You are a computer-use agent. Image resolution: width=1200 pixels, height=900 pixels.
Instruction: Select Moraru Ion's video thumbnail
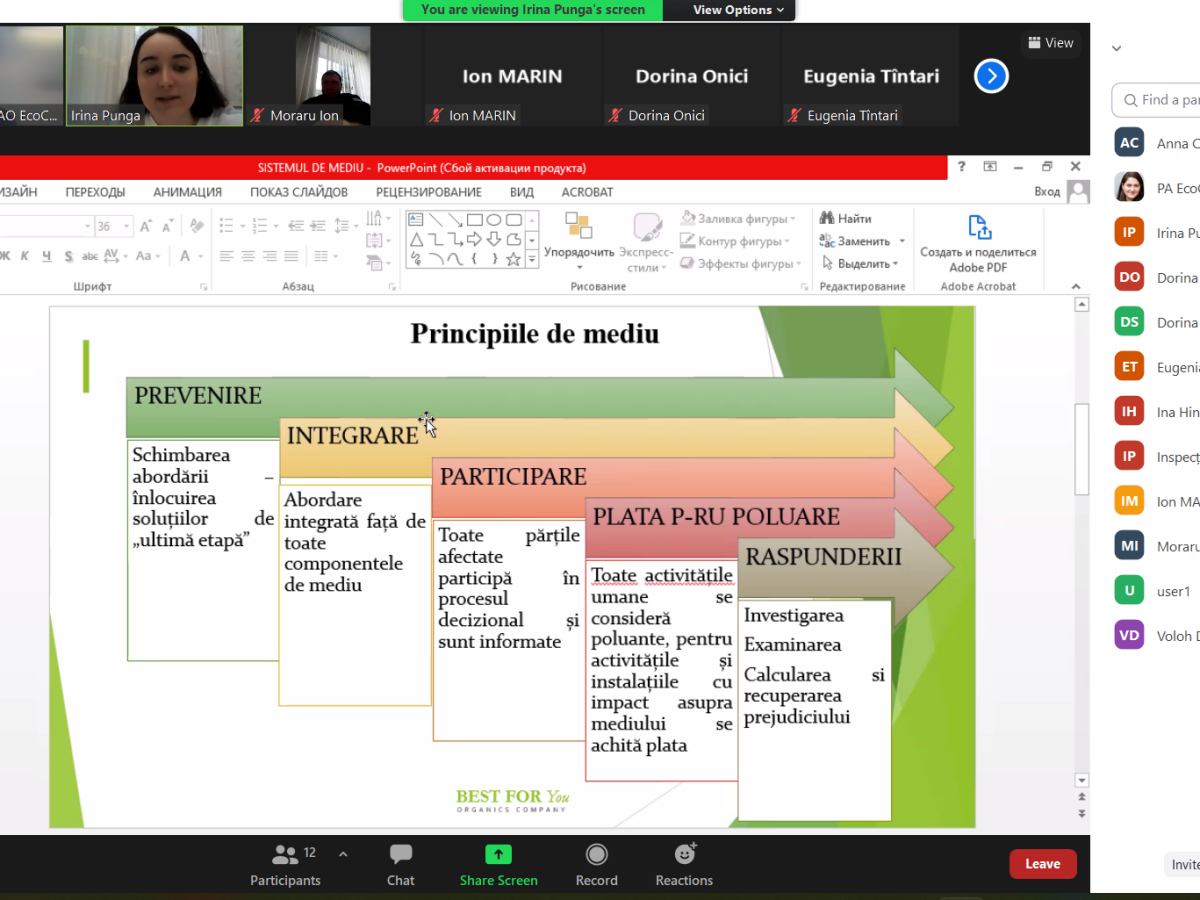[x=308, y=75]
